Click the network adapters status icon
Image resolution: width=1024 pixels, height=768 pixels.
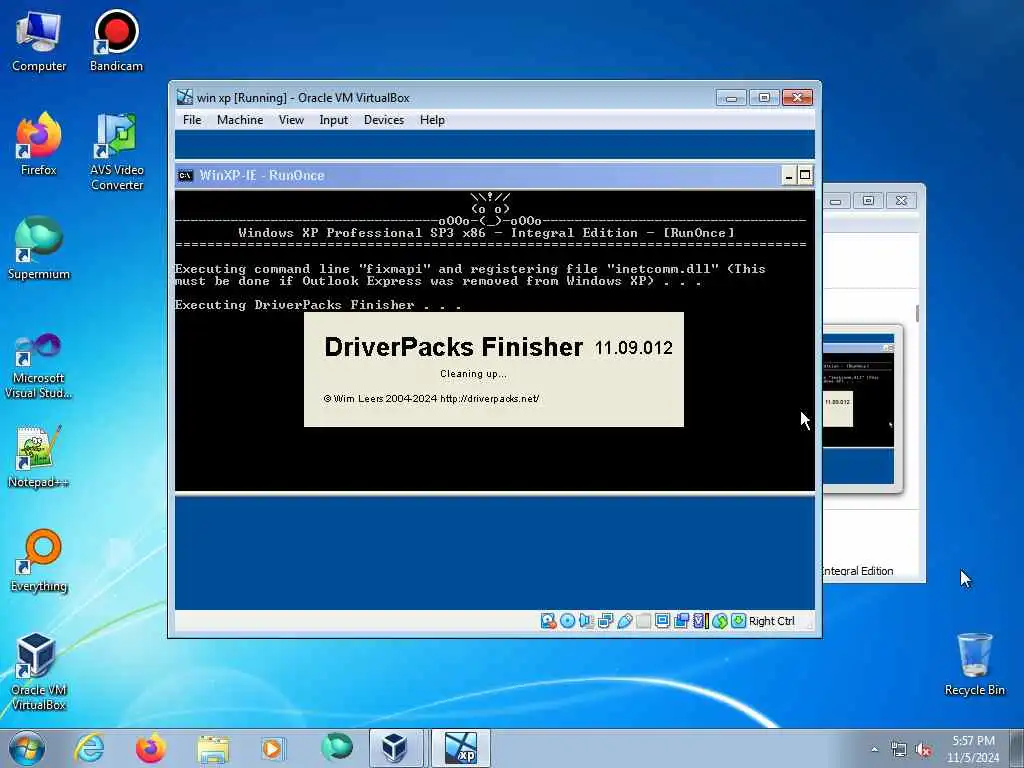tap(605, 620)
